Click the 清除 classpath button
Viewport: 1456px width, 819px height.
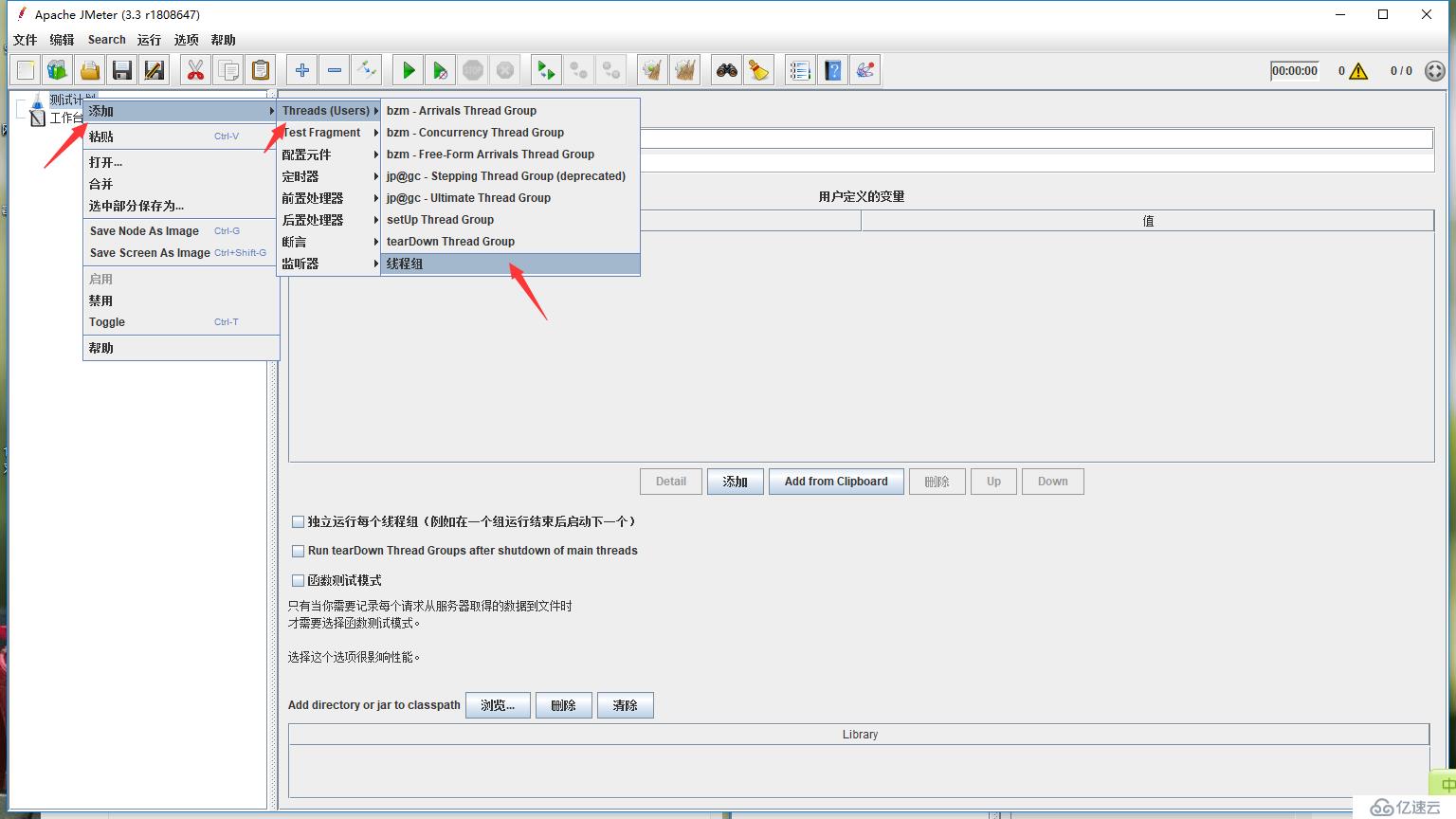click(626, 705)
